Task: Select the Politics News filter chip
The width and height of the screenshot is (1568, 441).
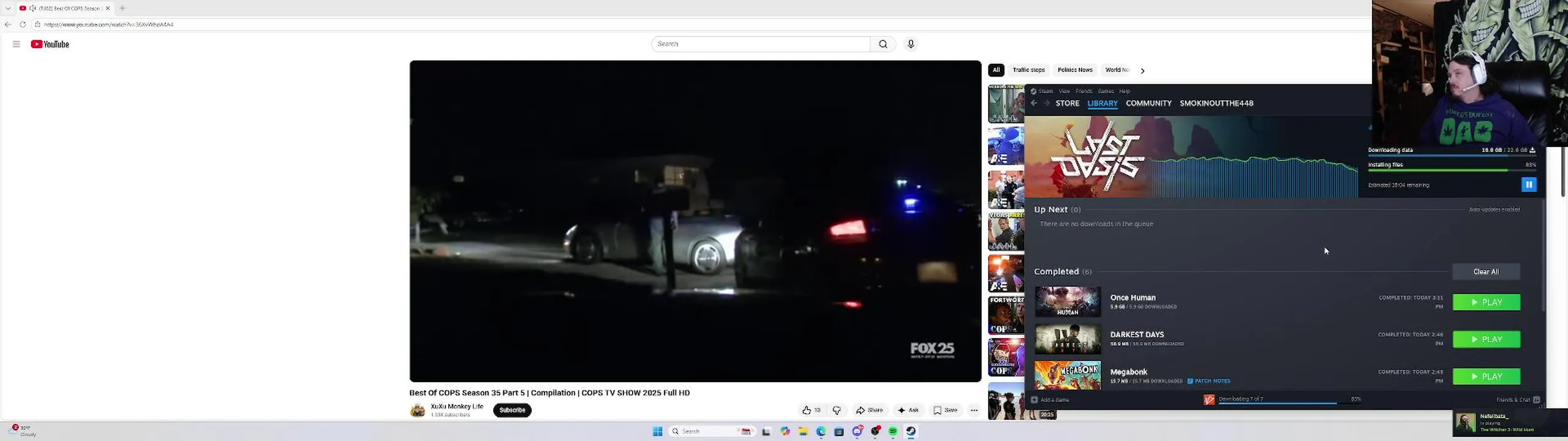Action: [x=1075, y=70]
